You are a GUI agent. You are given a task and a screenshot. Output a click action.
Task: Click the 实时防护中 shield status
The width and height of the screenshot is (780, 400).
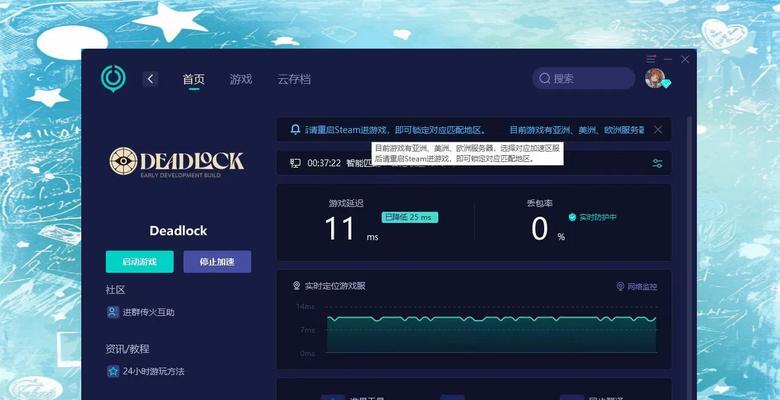(x=592, y=217)
